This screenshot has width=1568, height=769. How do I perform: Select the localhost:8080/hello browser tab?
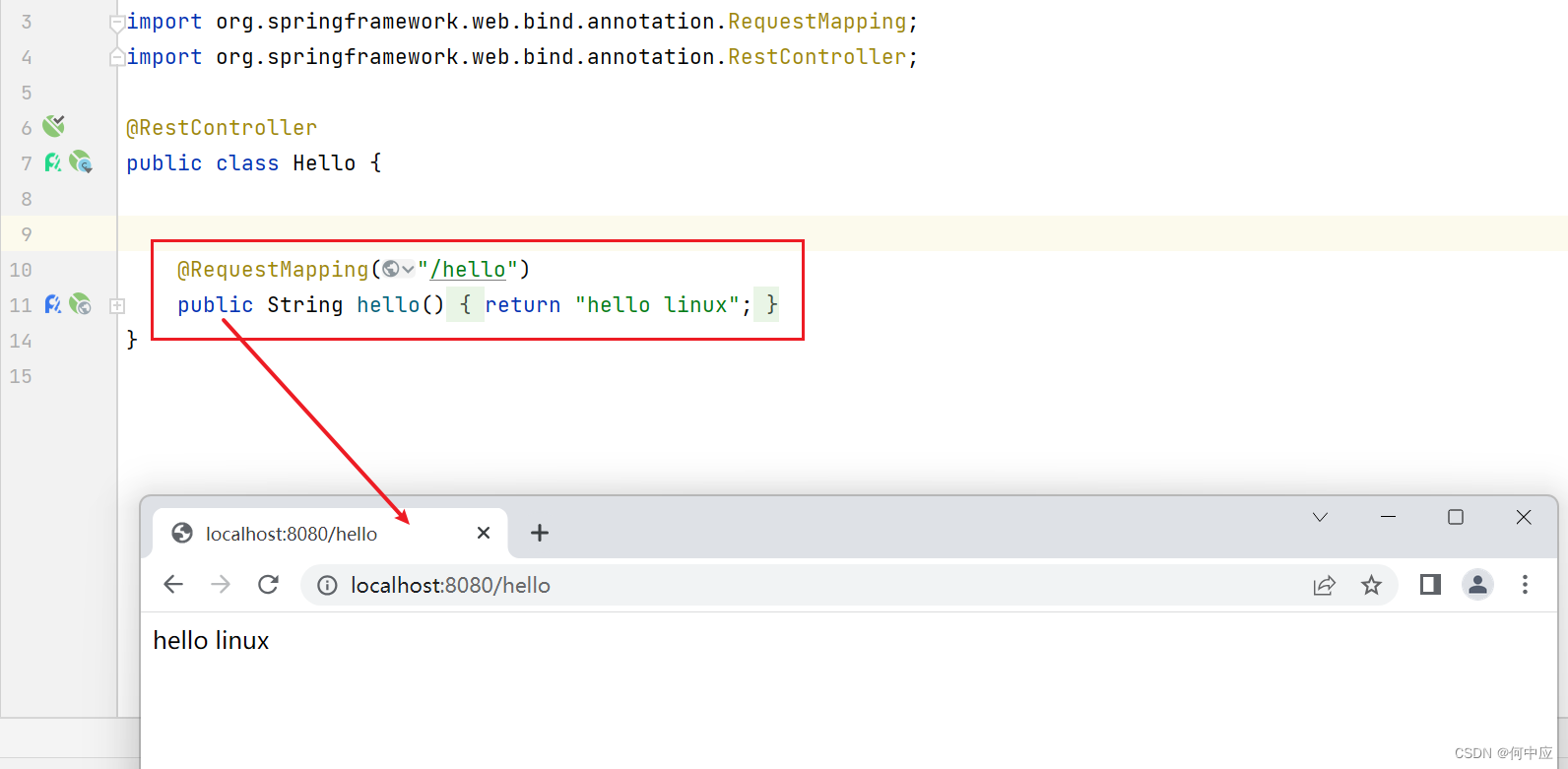click(x=330, y=534)
